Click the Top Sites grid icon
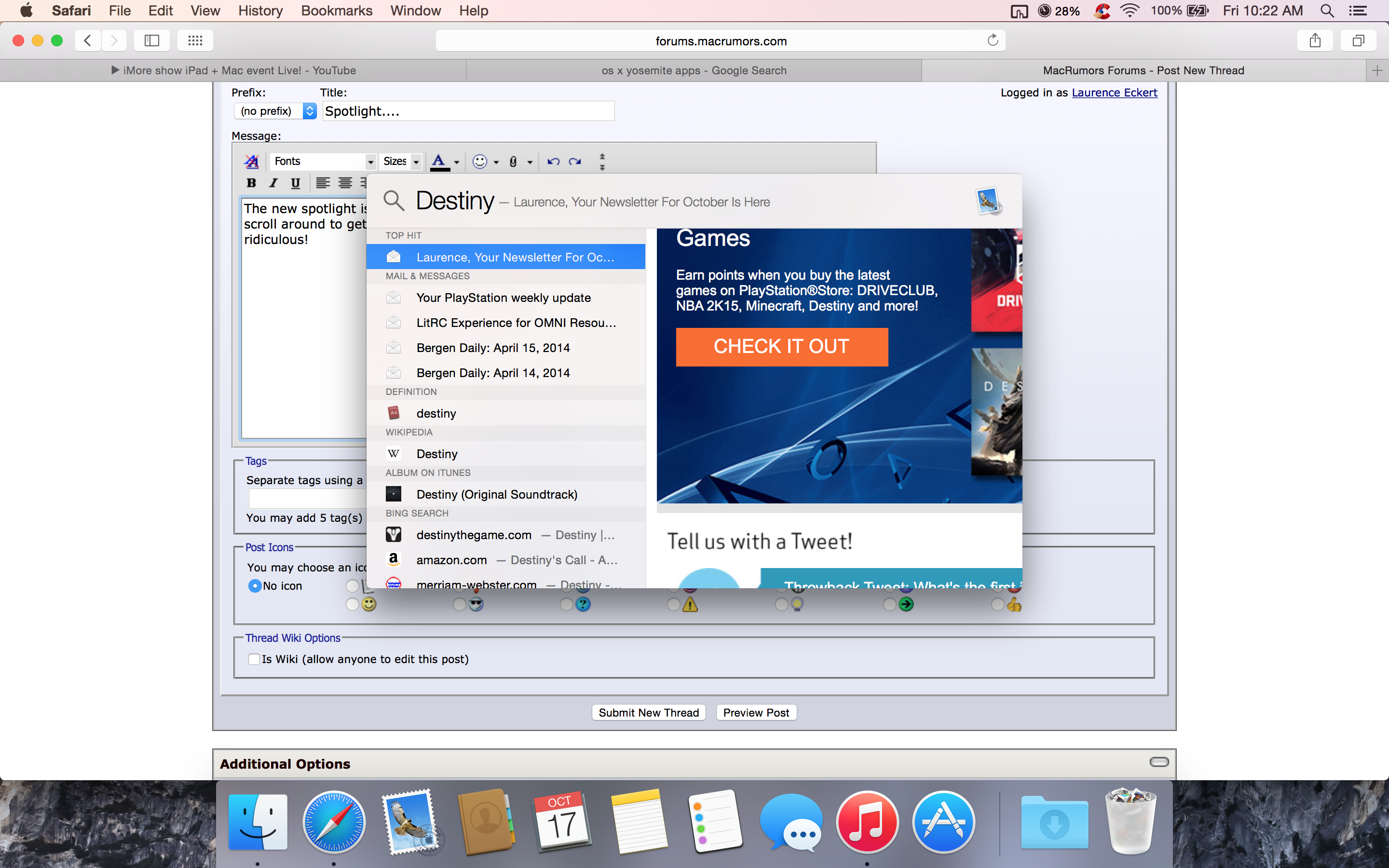This screenshot has width=1389, height=868. (x=195, y=40)
